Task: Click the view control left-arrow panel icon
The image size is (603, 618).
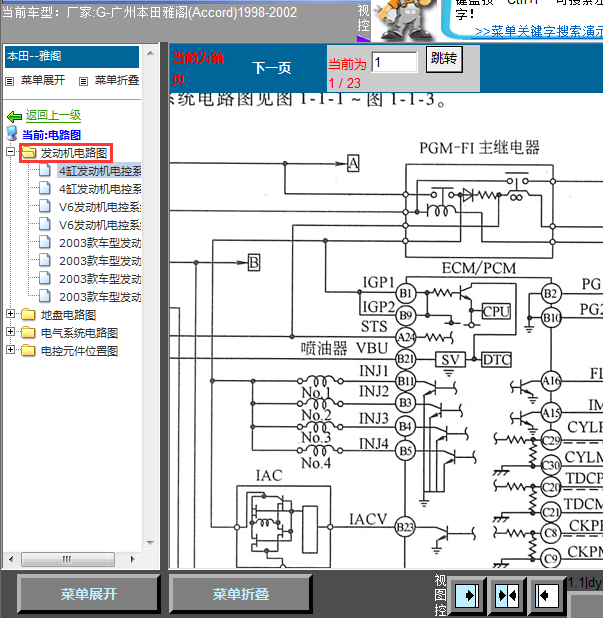Action: pyautogui.click(x=546, y=595)
